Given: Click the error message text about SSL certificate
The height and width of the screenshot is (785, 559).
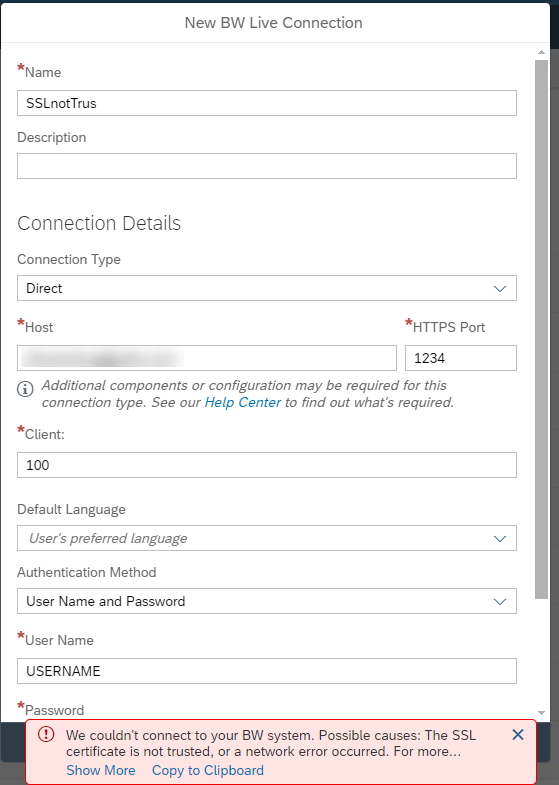Looking at the screenshot, I should 271,743.
